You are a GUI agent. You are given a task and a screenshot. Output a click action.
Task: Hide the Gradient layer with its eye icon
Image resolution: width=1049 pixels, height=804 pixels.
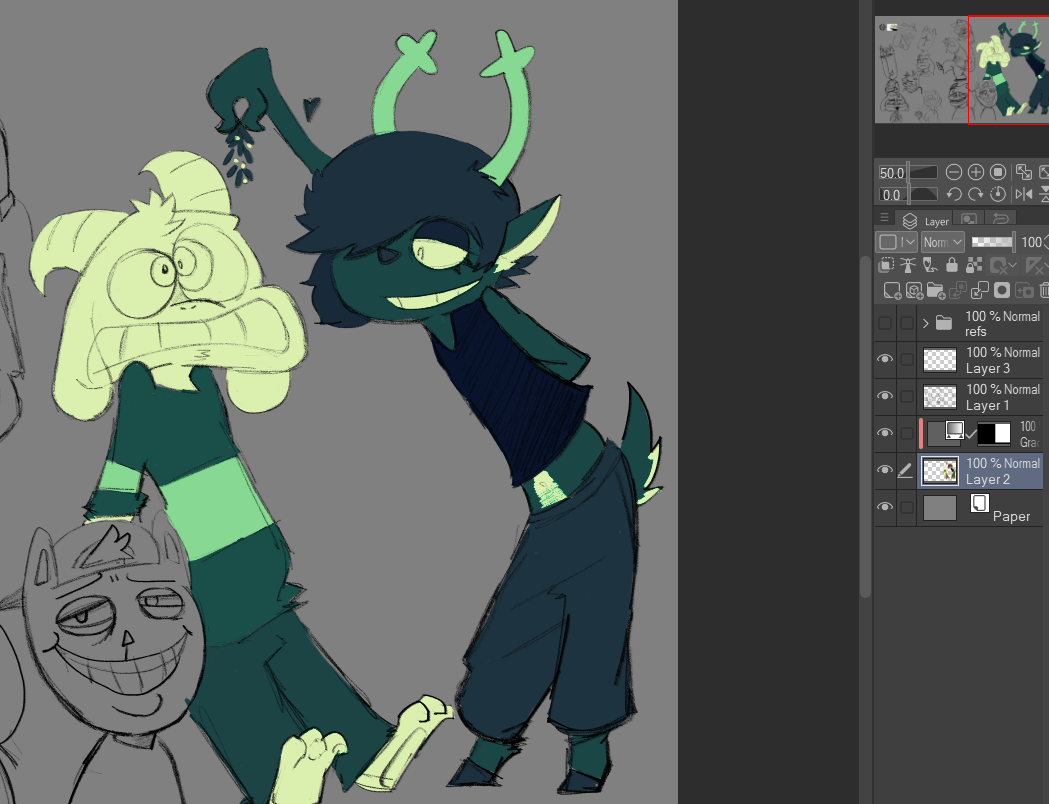[884, 433]
